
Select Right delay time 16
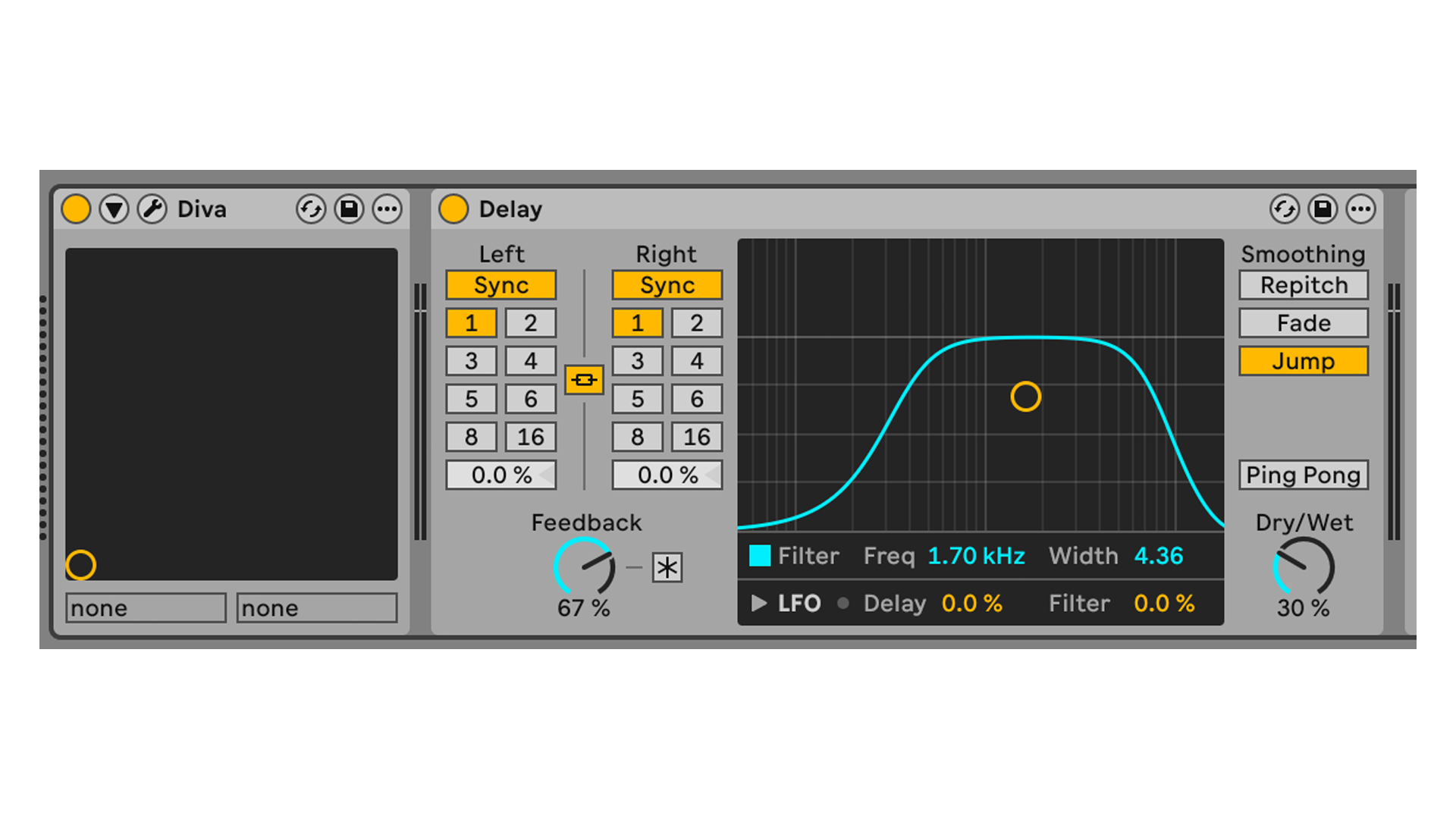pyautogui.click(x=697, y=437)
